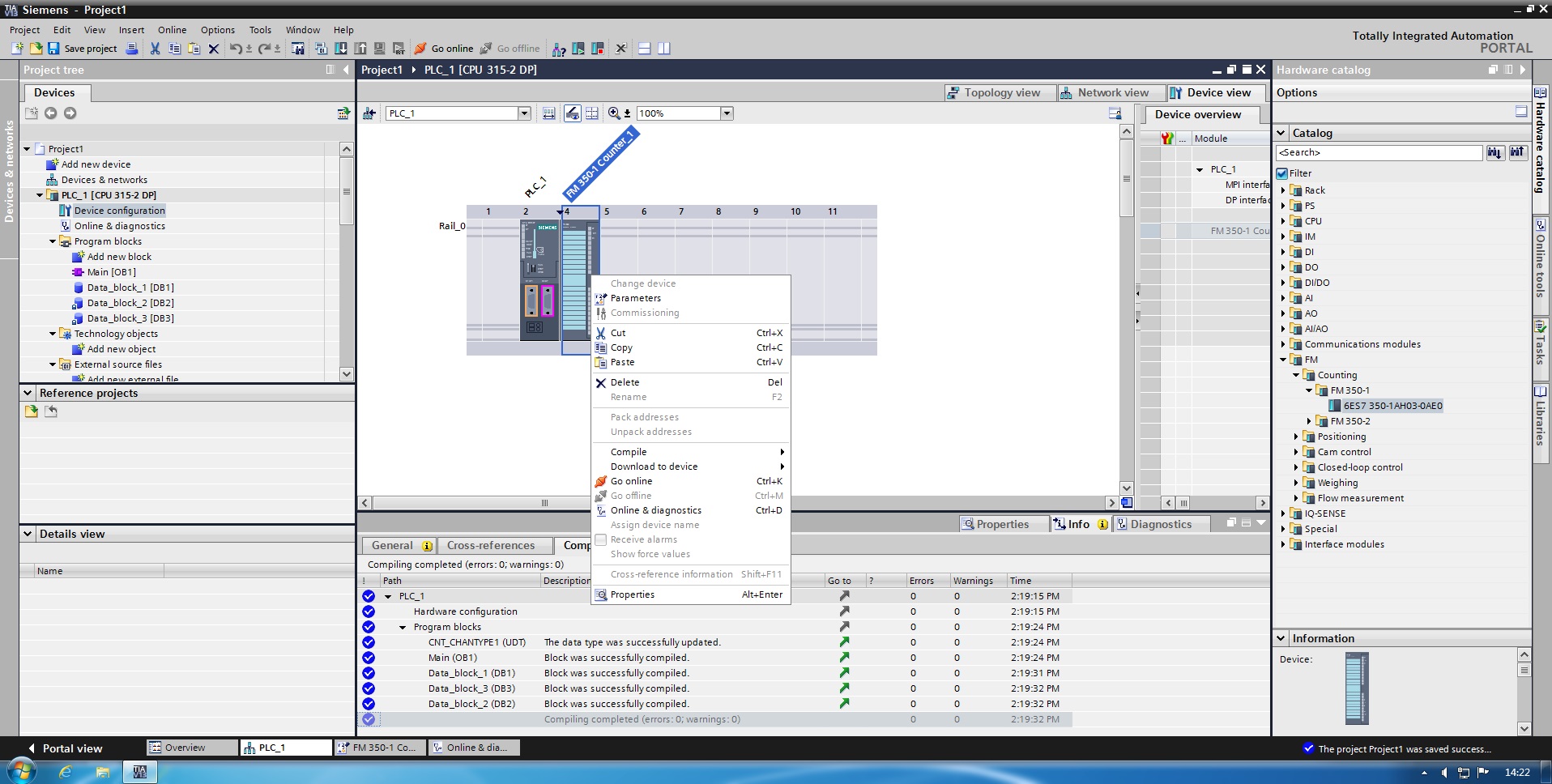Click the Overview button in the bottom editor bar
The image size is (1552, 784).
coord(192,748)
